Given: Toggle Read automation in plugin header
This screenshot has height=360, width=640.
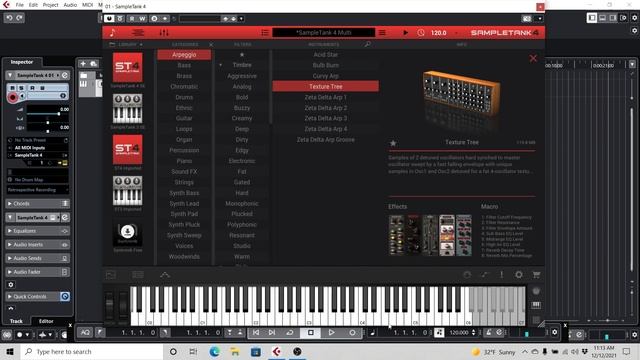Looking at the screenshot, I should 132,18.
